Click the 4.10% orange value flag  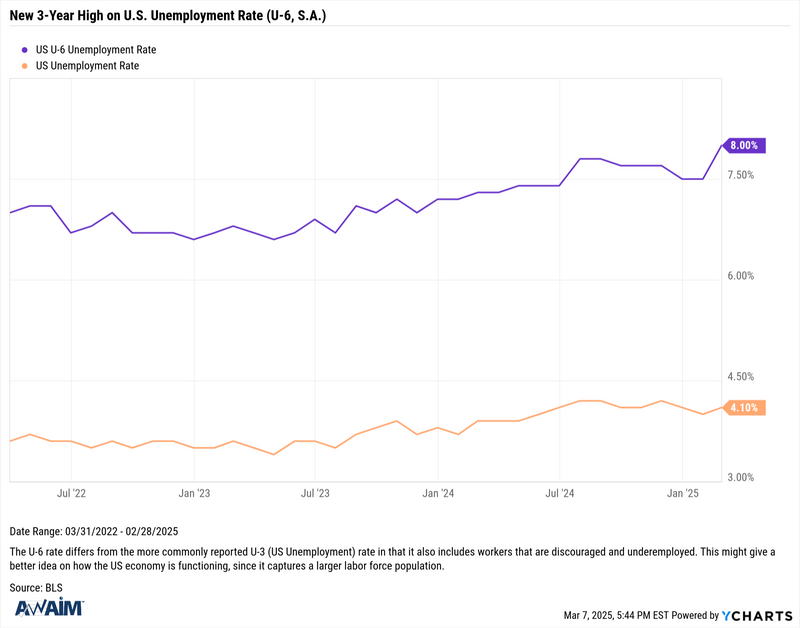click(x=744, y=408)
